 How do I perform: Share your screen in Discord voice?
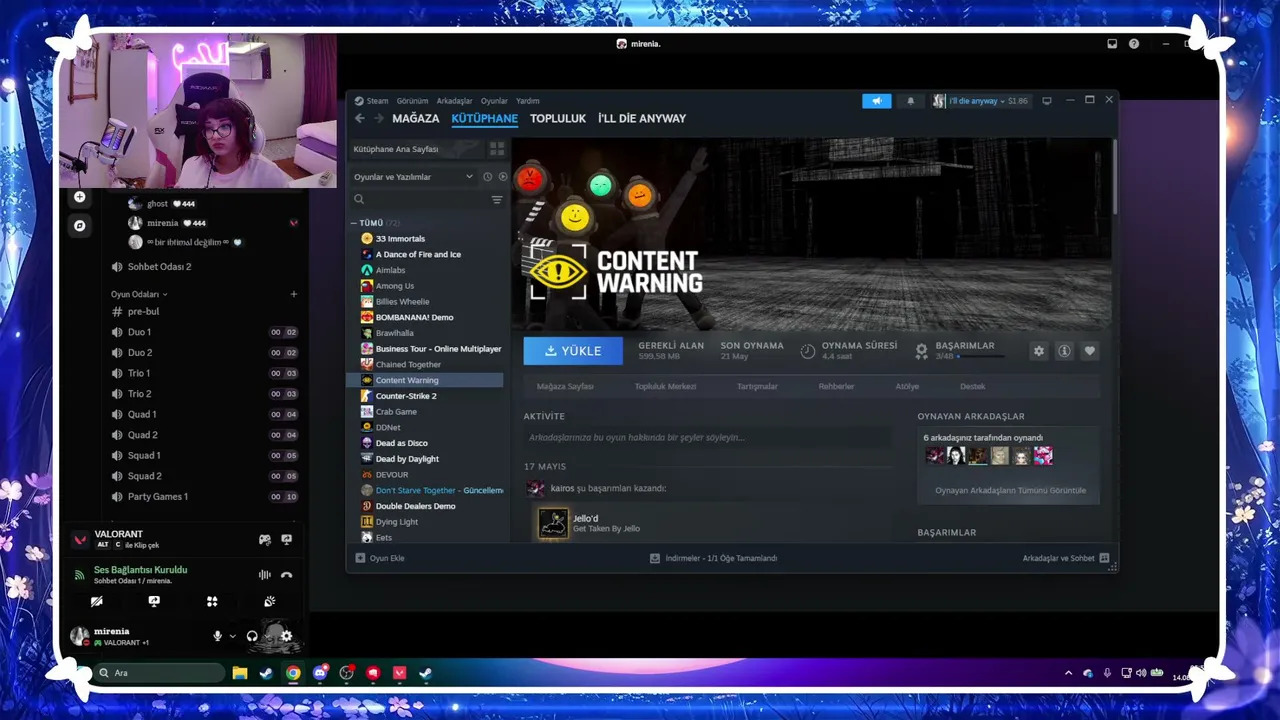coord(154,602)
